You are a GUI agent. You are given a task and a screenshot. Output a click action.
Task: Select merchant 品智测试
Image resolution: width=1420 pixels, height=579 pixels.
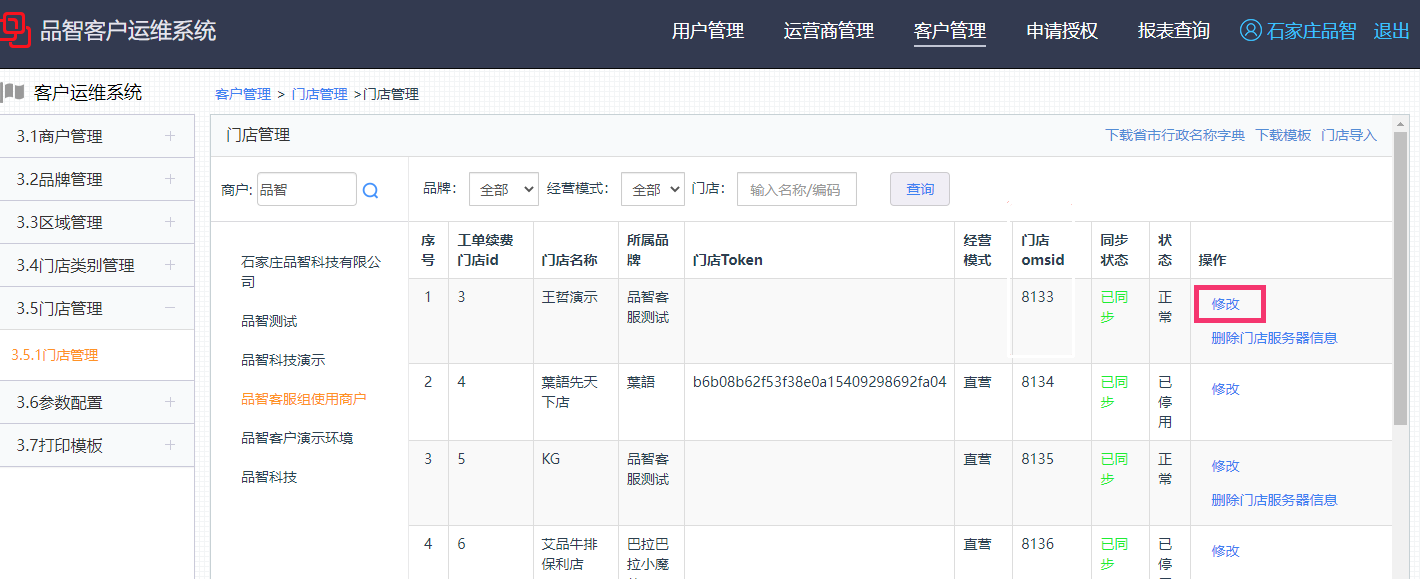[269, 321]
